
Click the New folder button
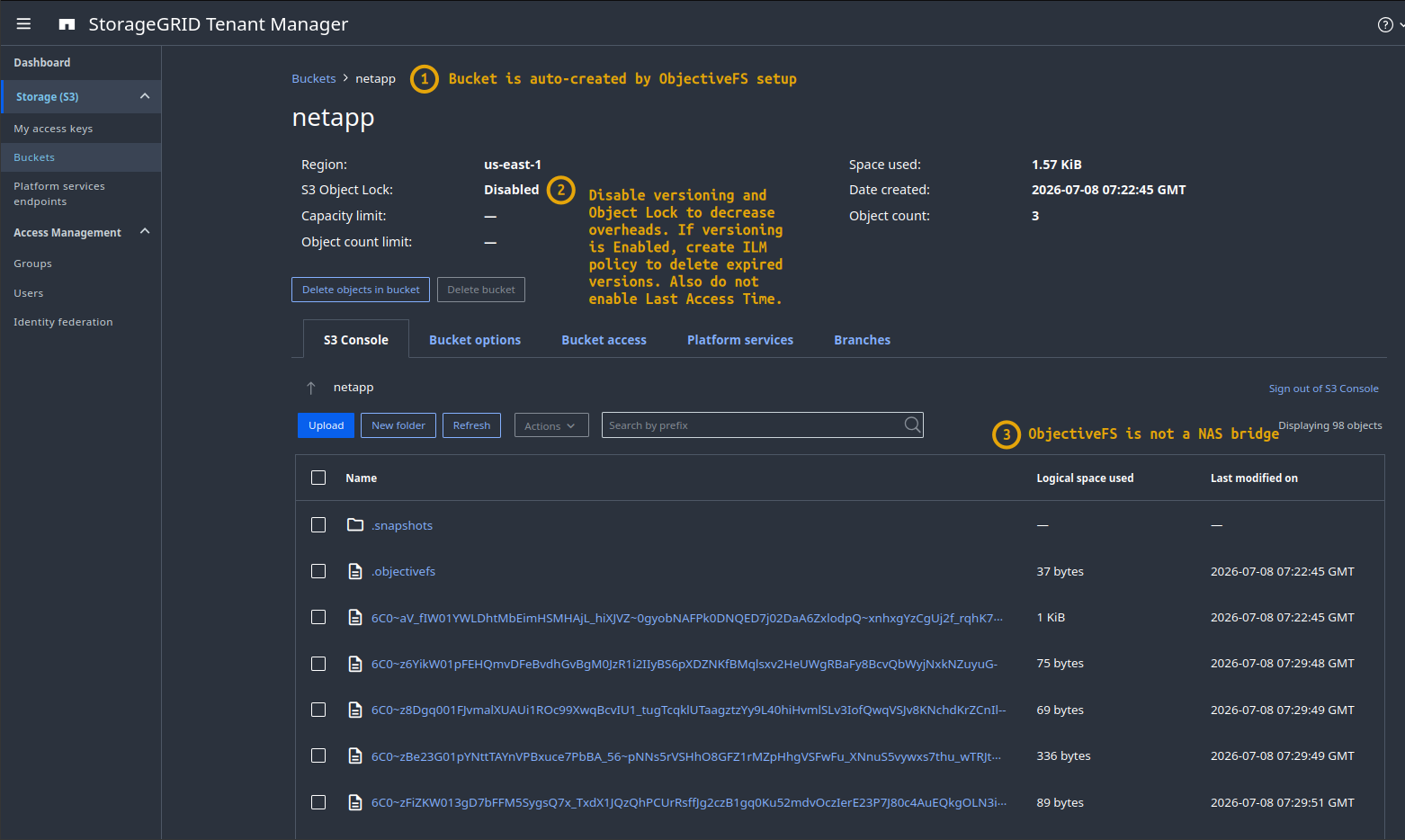[x=398, y=425]
